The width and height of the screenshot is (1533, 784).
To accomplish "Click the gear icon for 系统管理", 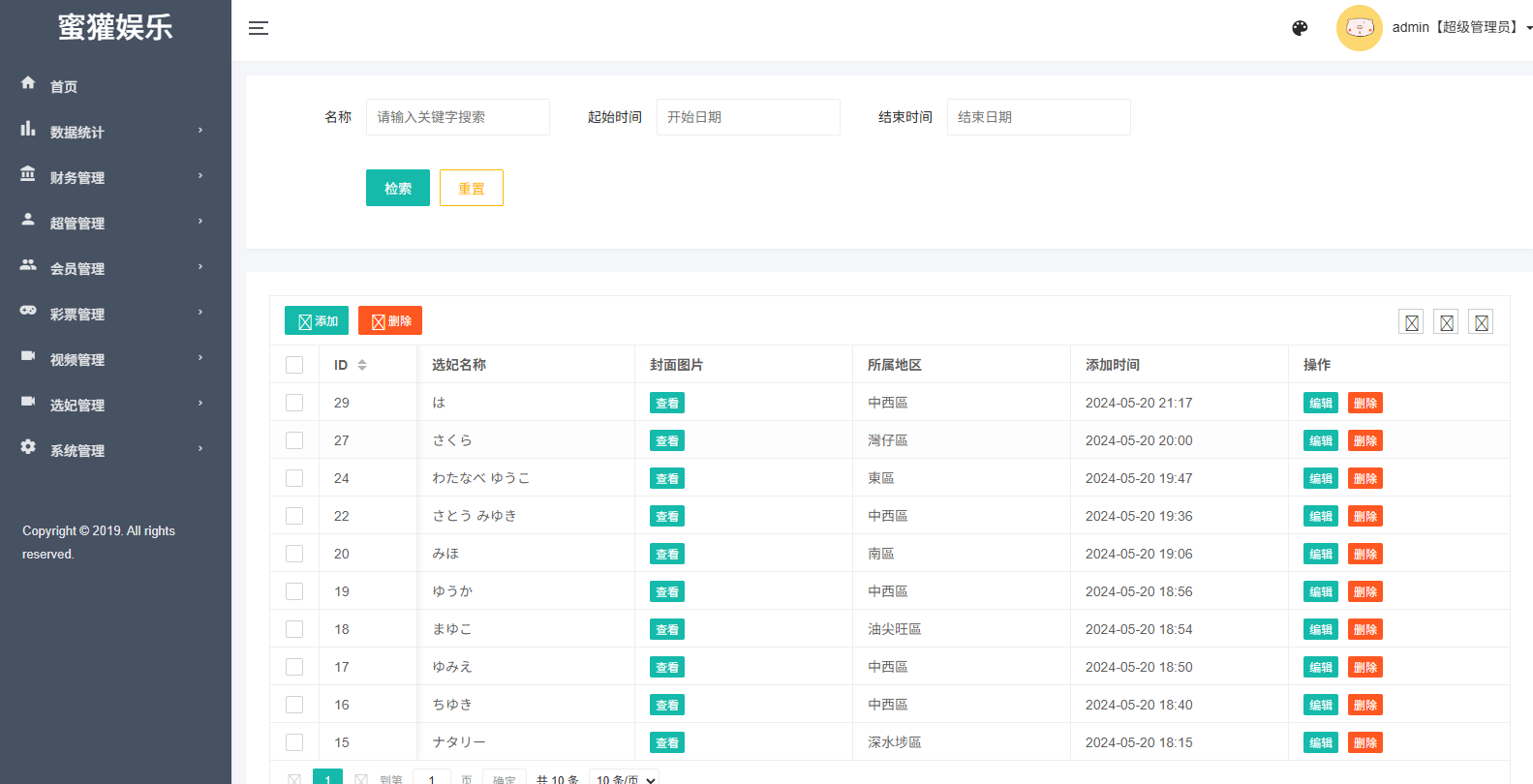I will [28, 447].
